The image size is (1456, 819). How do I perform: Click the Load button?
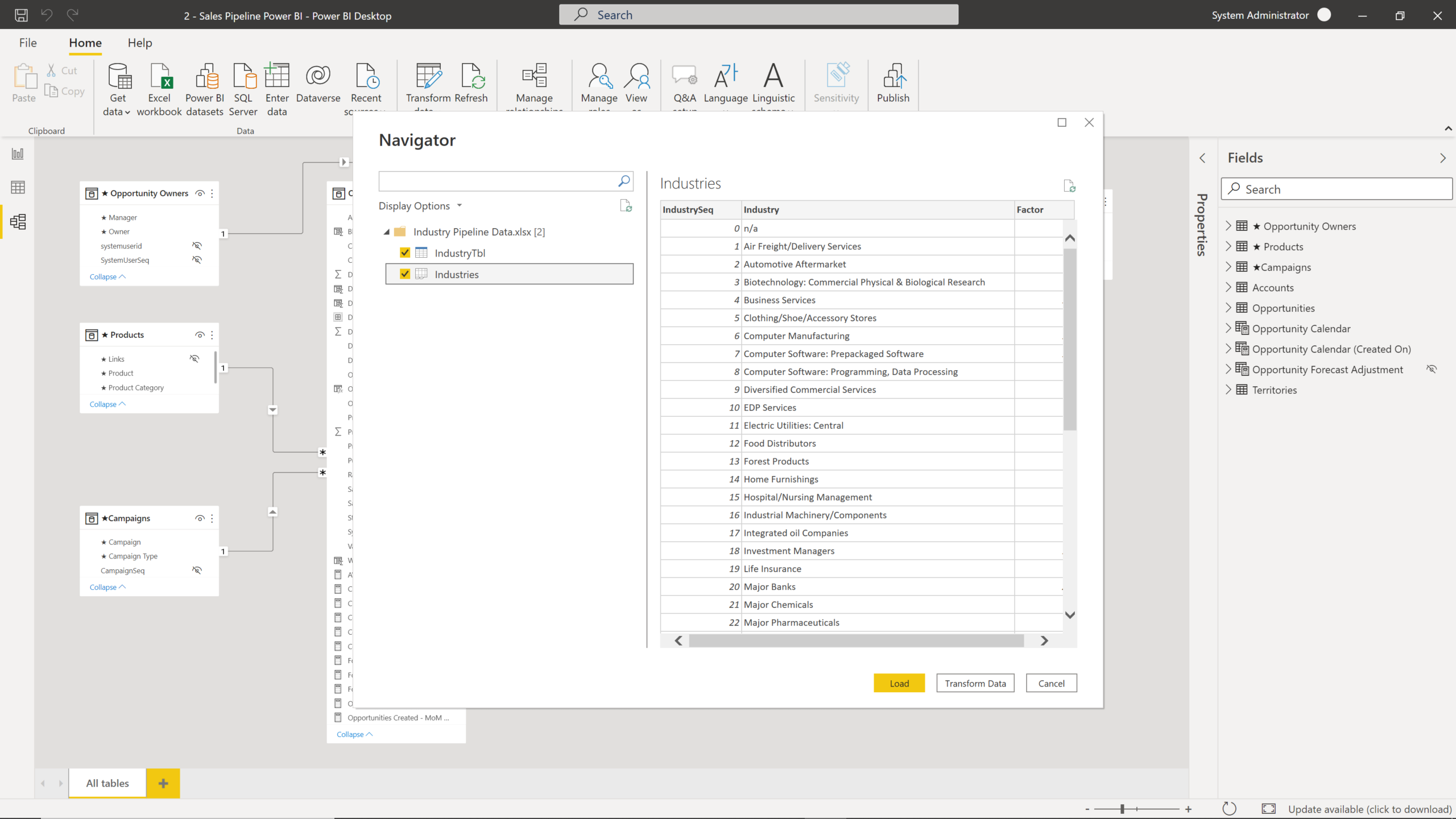tap(899, 683)
